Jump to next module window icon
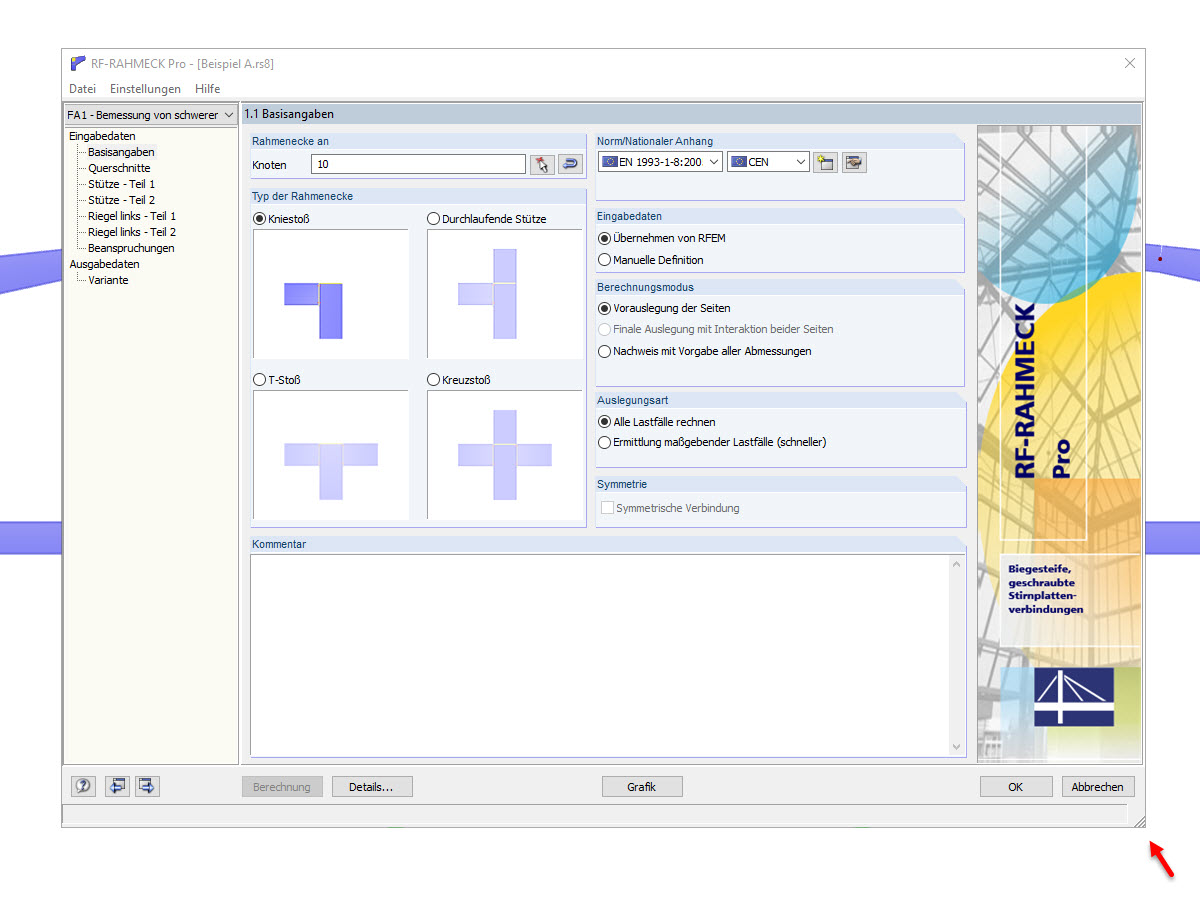The image size is (1200, 900). [146, 786]
